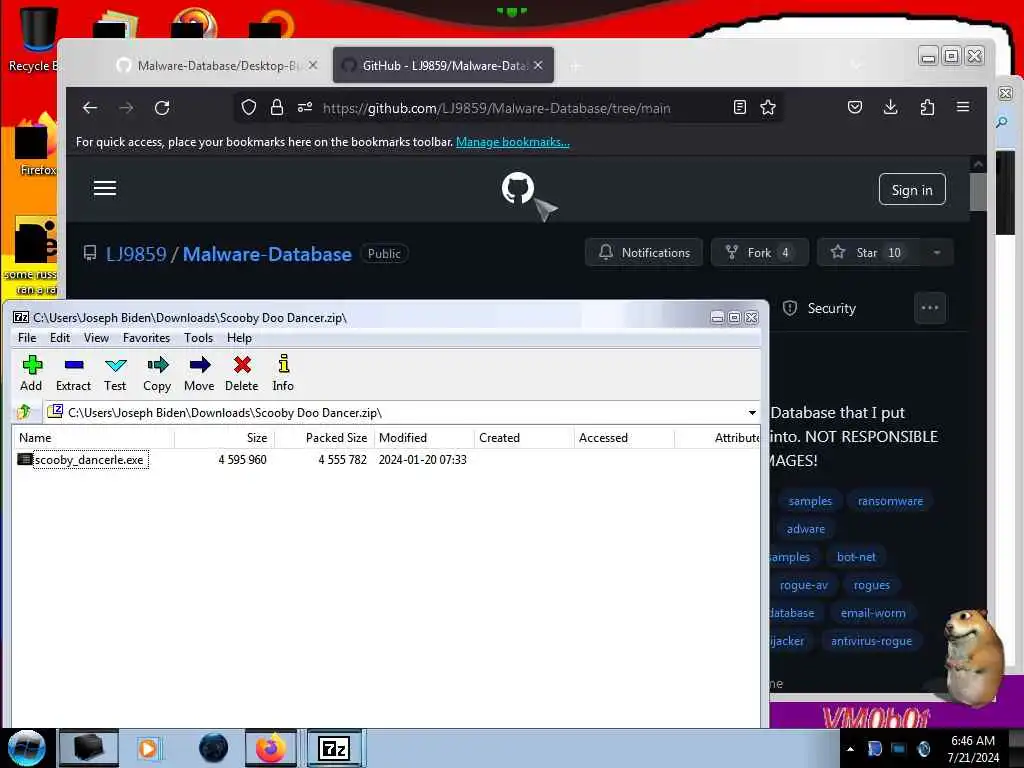1024x768 pixels.
Task: Open the View menu in 7-Zip
Action: pos(96,338)
